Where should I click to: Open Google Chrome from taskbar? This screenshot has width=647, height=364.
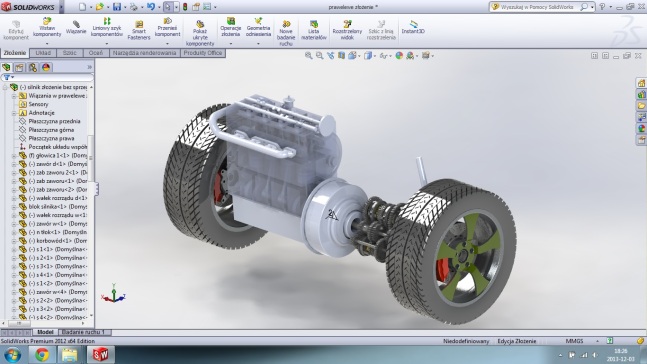pyautogui.click(x=42, y=355)
